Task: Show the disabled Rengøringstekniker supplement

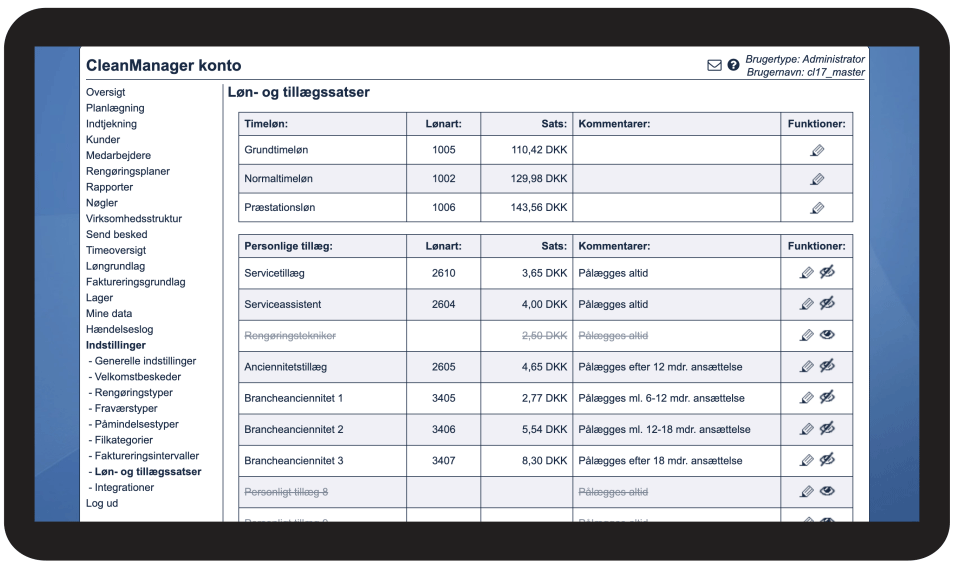Action: tap(827, 336)
